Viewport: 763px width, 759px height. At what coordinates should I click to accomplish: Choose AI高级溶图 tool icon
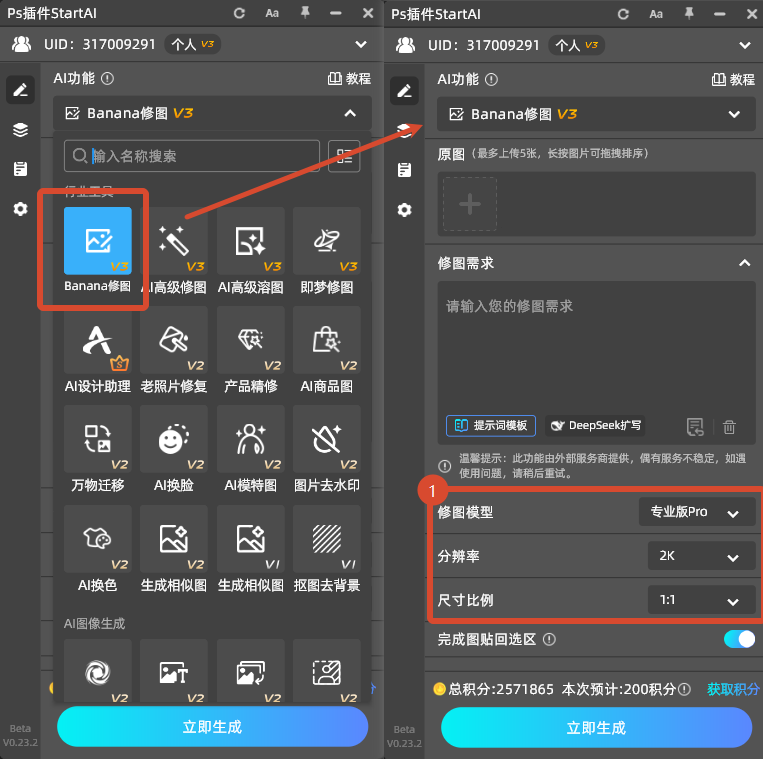pyautogui.click(x=251, y=241)
